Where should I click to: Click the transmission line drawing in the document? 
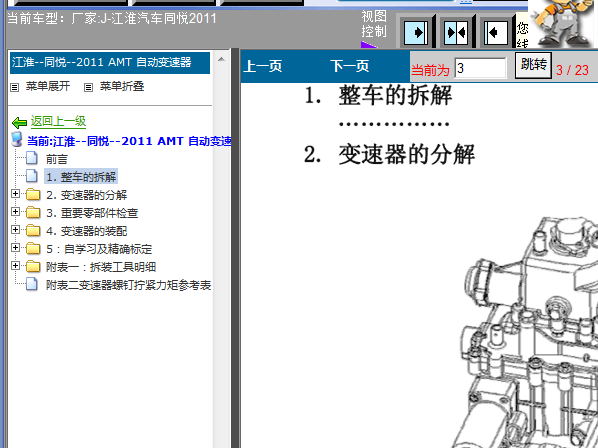526,332
